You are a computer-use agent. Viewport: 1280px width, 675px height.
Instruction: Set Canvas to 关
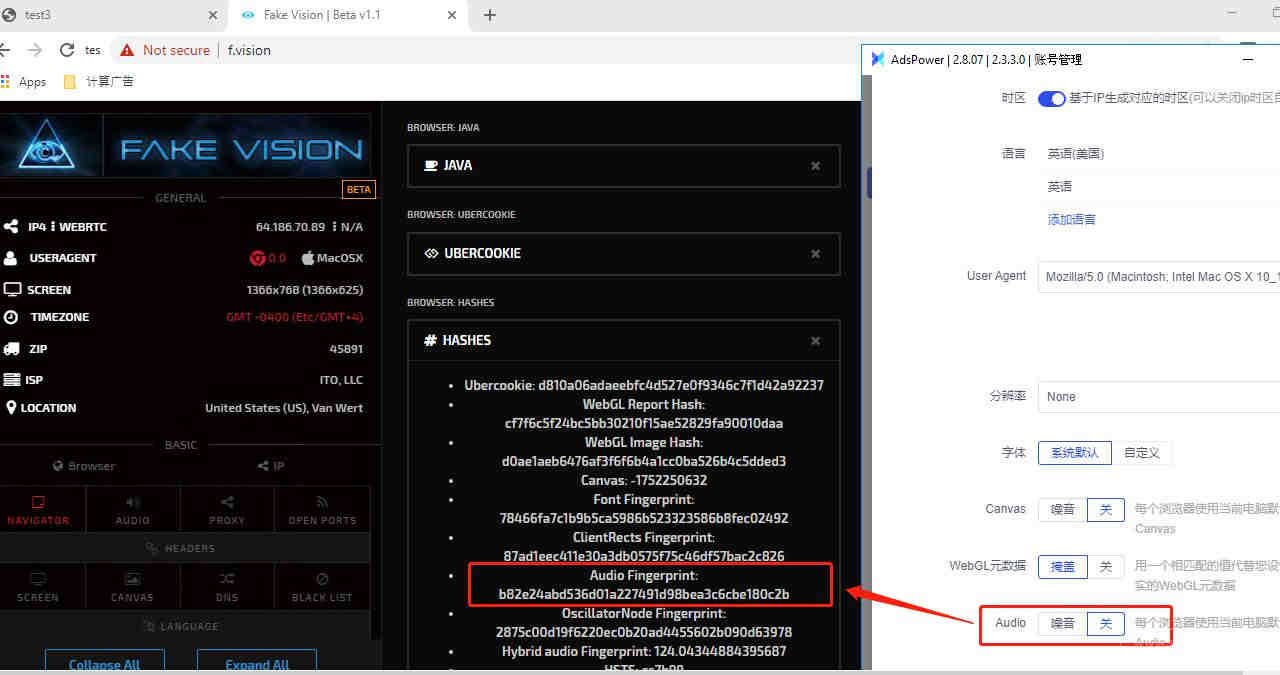(x=1106, y=510)
